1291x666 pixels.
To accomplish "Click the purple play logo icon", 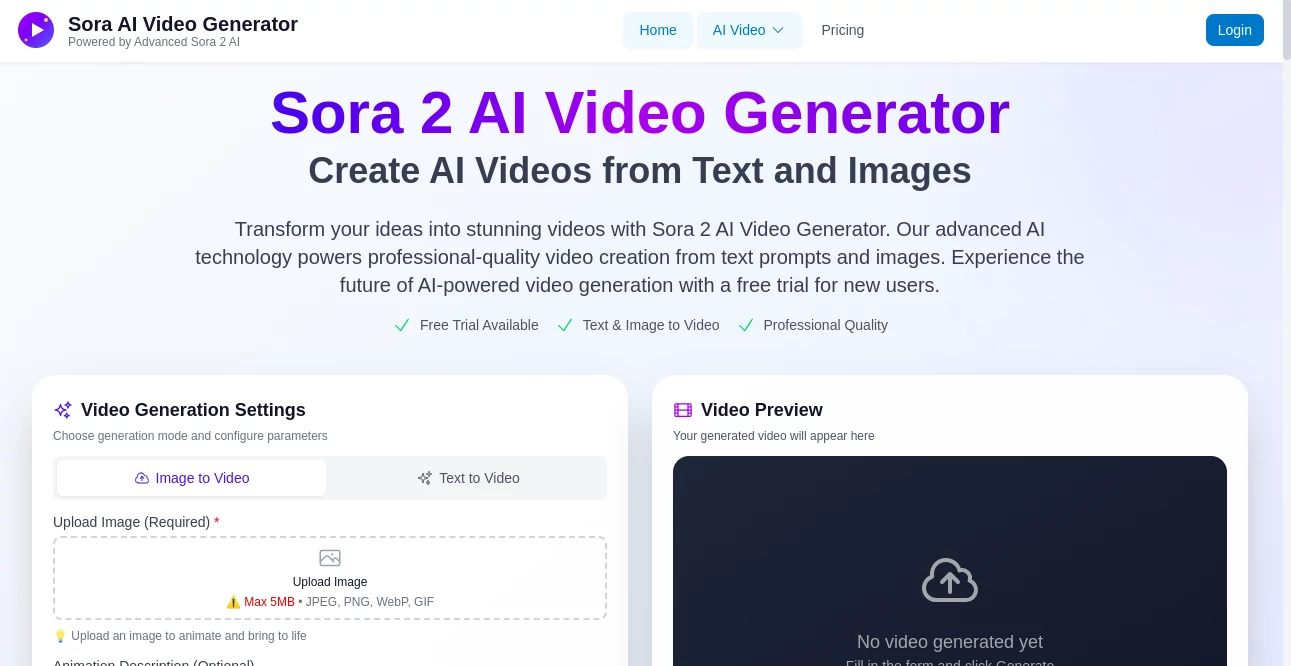I will [36, 30].
